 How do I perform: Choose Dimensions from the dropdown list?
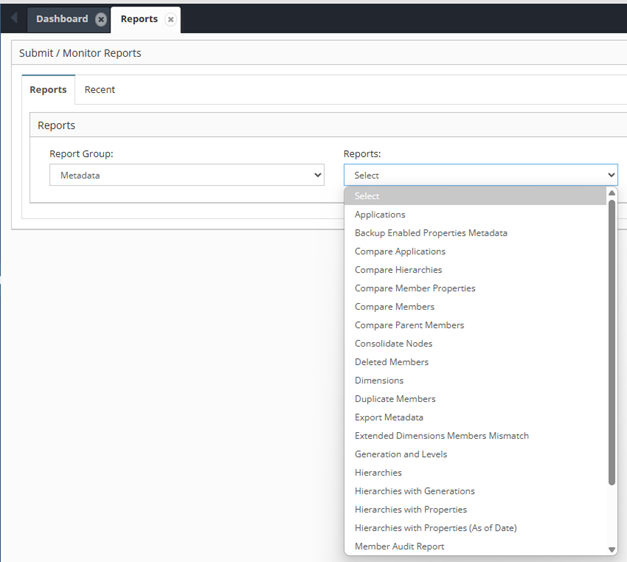475,380
